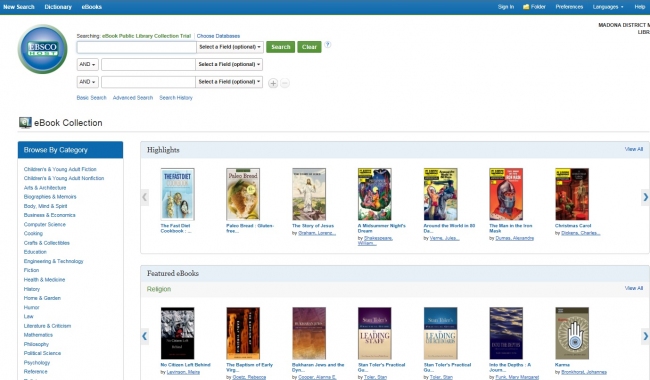Browse Engineering & Technology category
650x380 pixels.
click(x=53, y=261)
